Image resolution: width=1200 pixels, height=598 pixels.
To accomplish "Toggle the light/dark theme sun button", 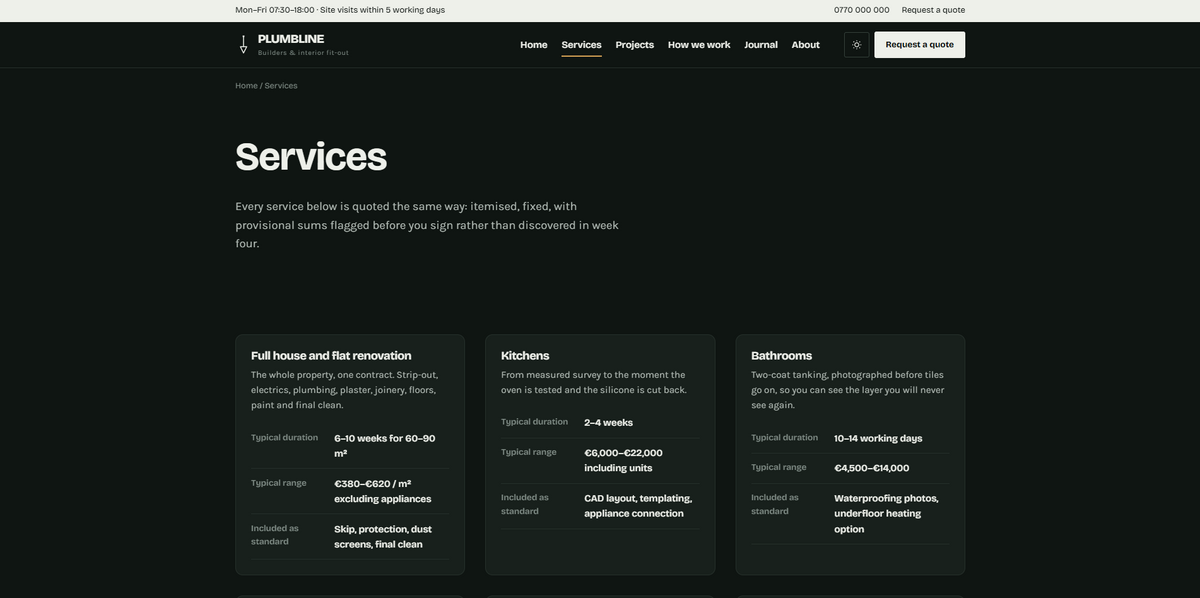I will click(x=857, y=45).
